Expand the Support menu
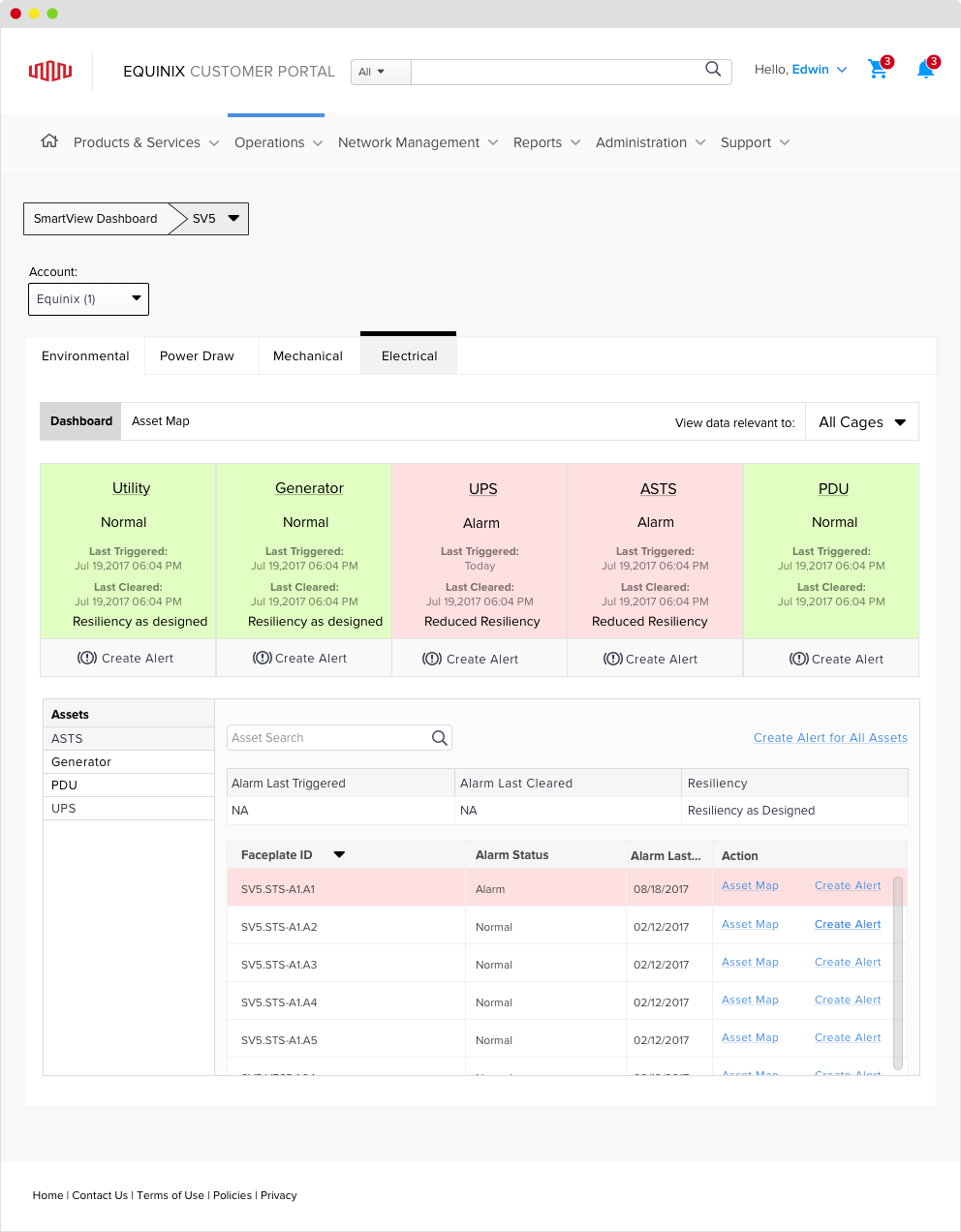Viewport: 961px width, 1232px height. pos(756,142)
